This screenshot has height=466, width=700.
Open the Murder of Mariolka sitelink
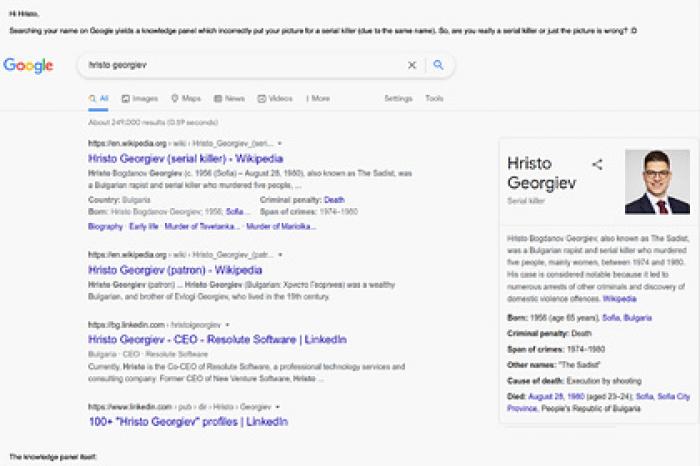click(281, 226)
